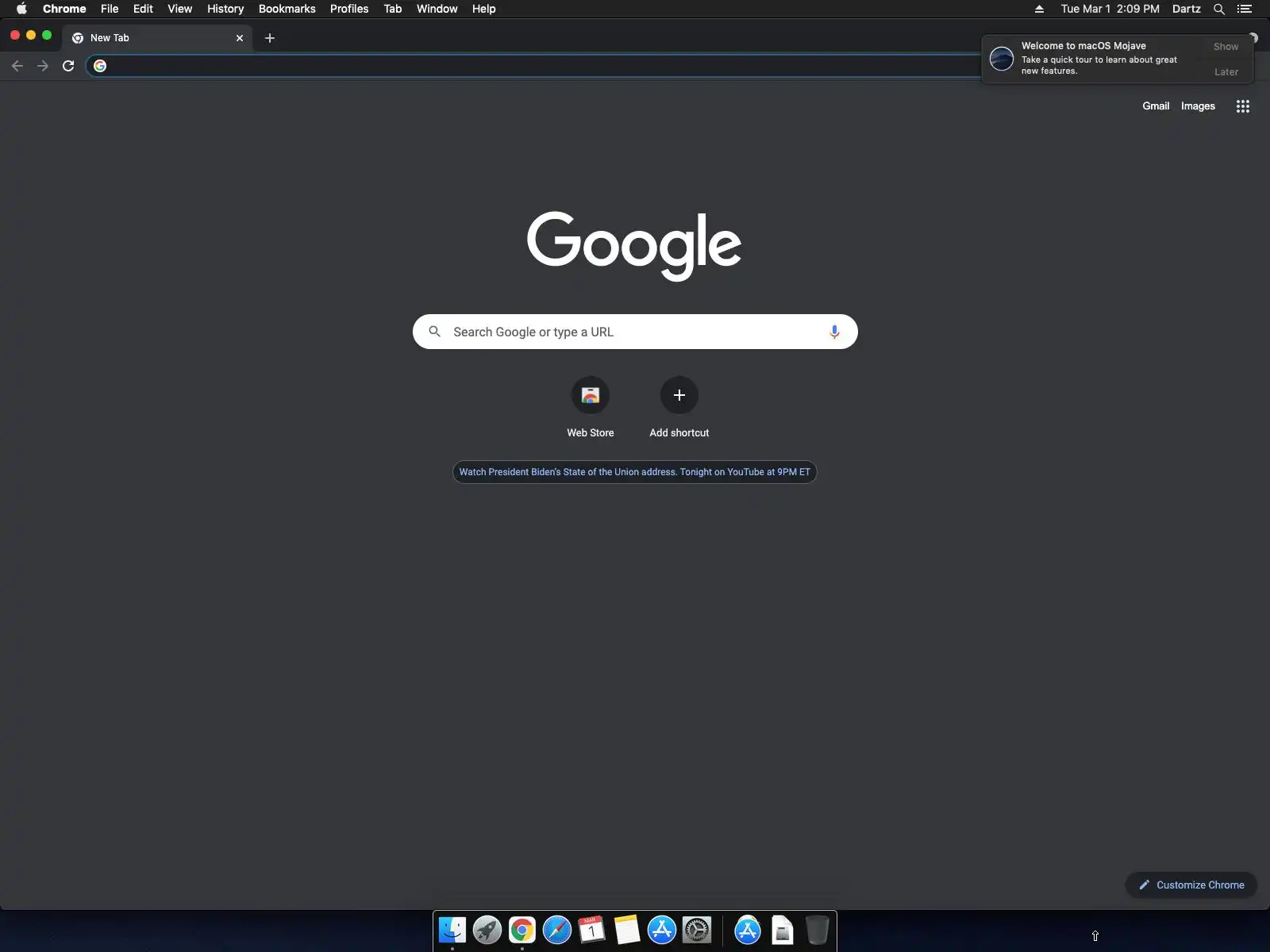Open the Window menu
This screenshot has width=1270, height=952.
pyautogui.click(x=437, y=9)
